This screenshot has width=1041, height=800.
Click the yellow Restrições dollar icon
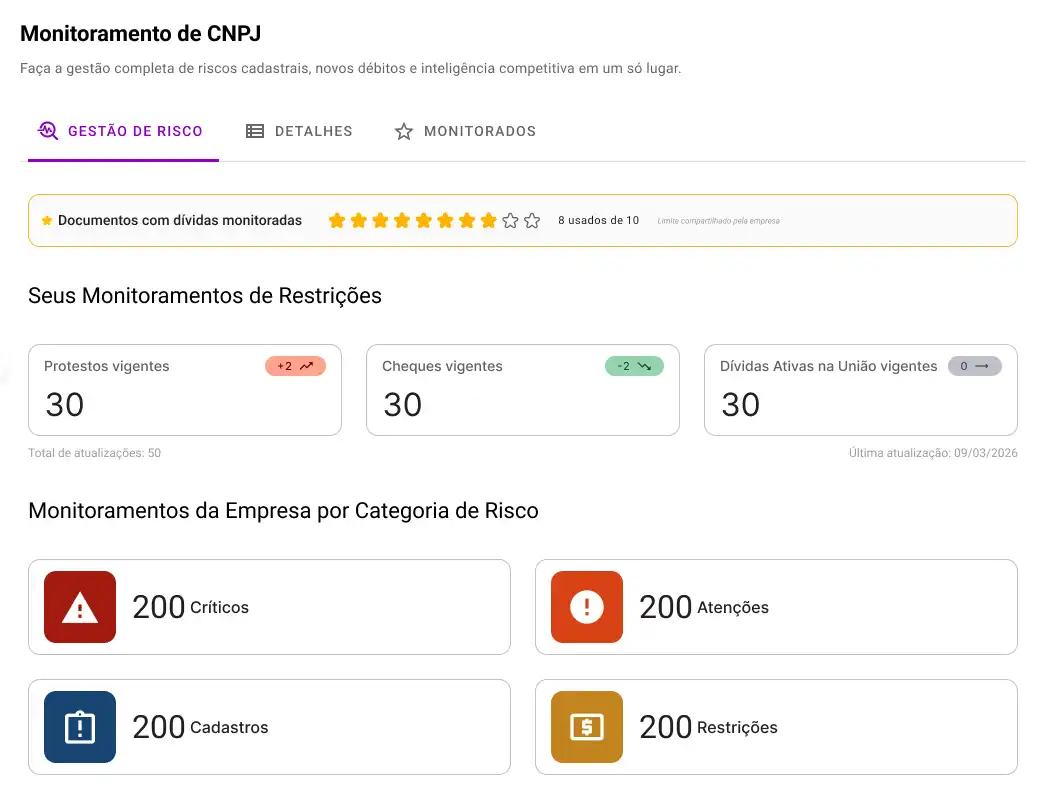click(586, 727)
